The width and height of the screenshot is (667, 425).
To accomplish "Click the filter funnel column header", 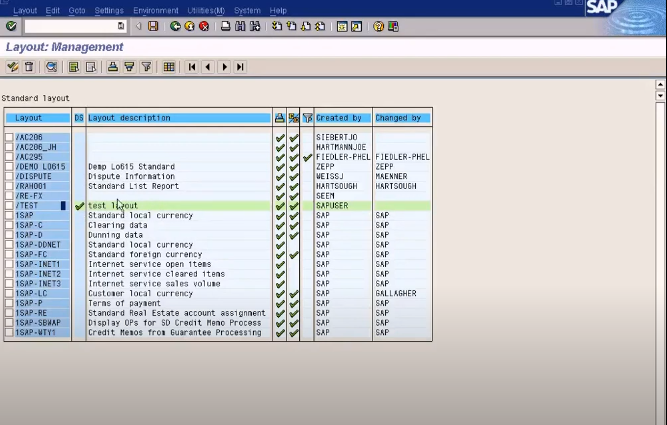I will tap(308, 118).
